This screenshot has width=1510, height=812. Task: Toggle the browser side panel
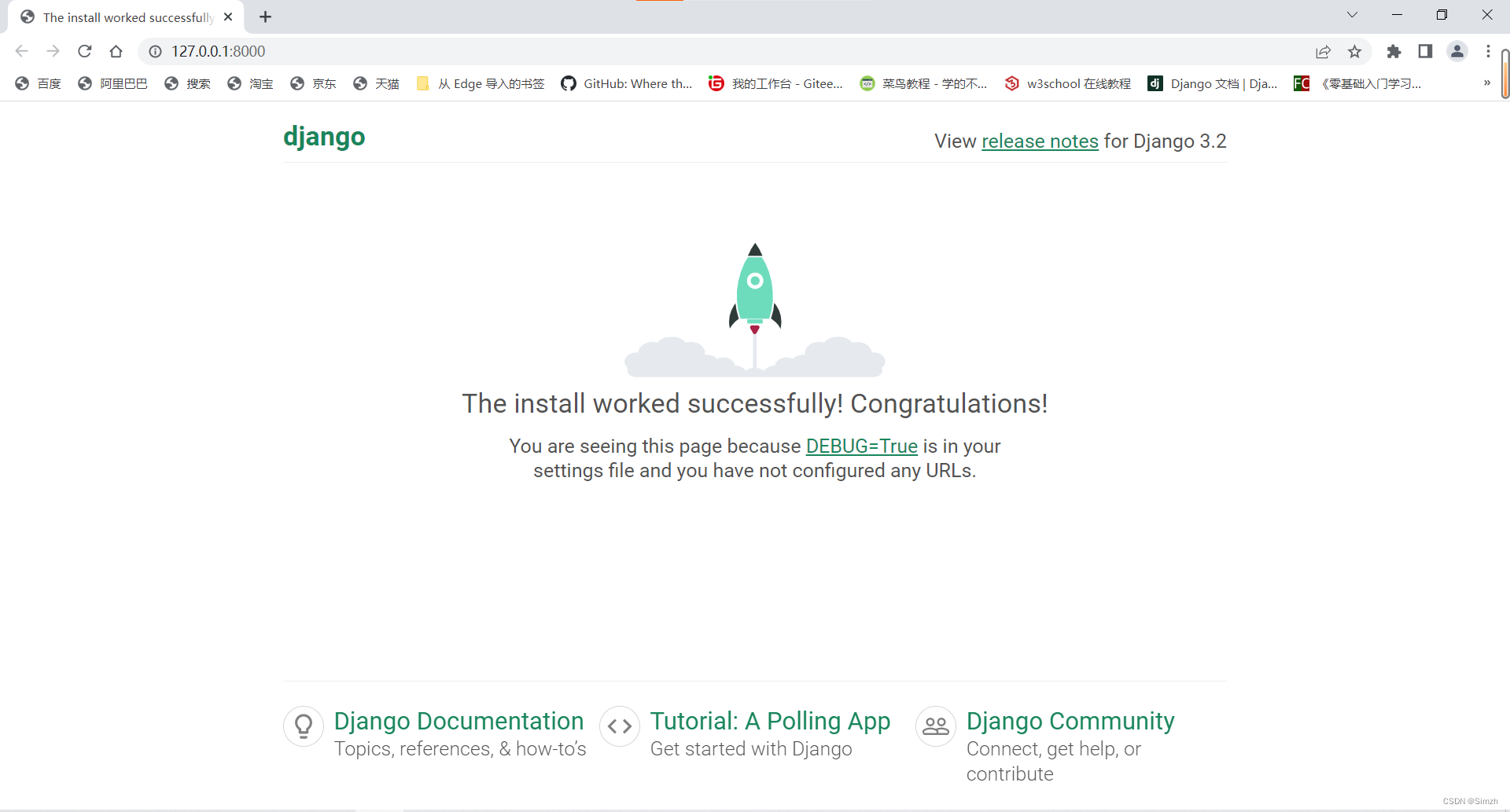pyautogui.click(x=1425, y=51)
